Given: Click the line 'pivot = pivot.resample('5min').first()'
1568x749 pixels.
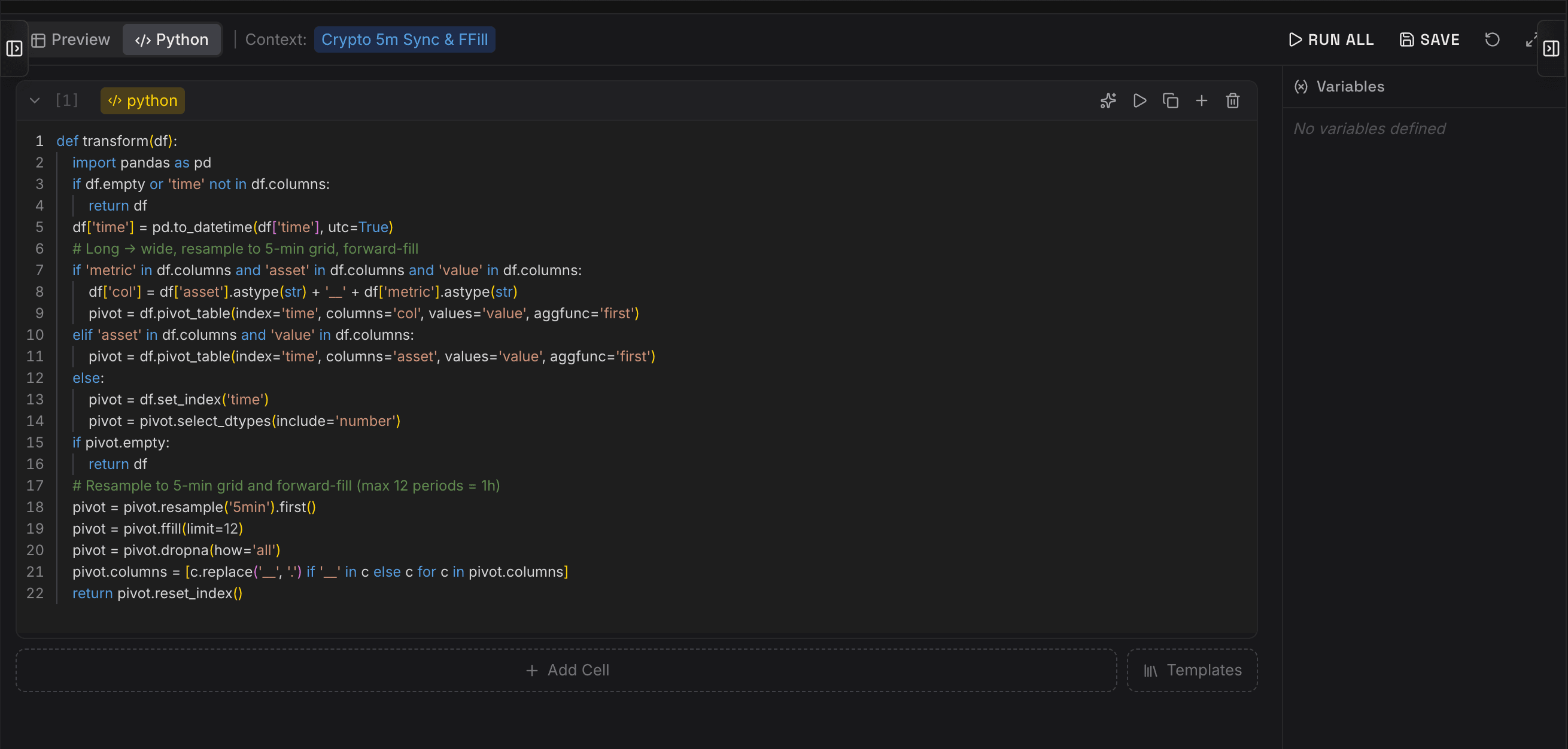Looking at the screenshot, I should [x=194, y=507].
